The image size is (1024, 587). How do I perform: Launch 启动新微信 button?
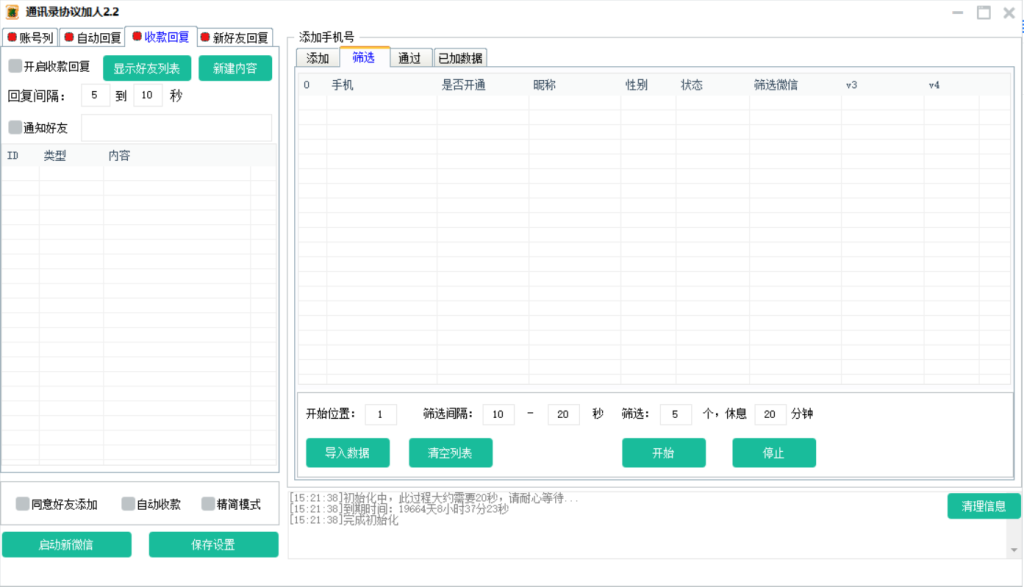tap(66, 545)
